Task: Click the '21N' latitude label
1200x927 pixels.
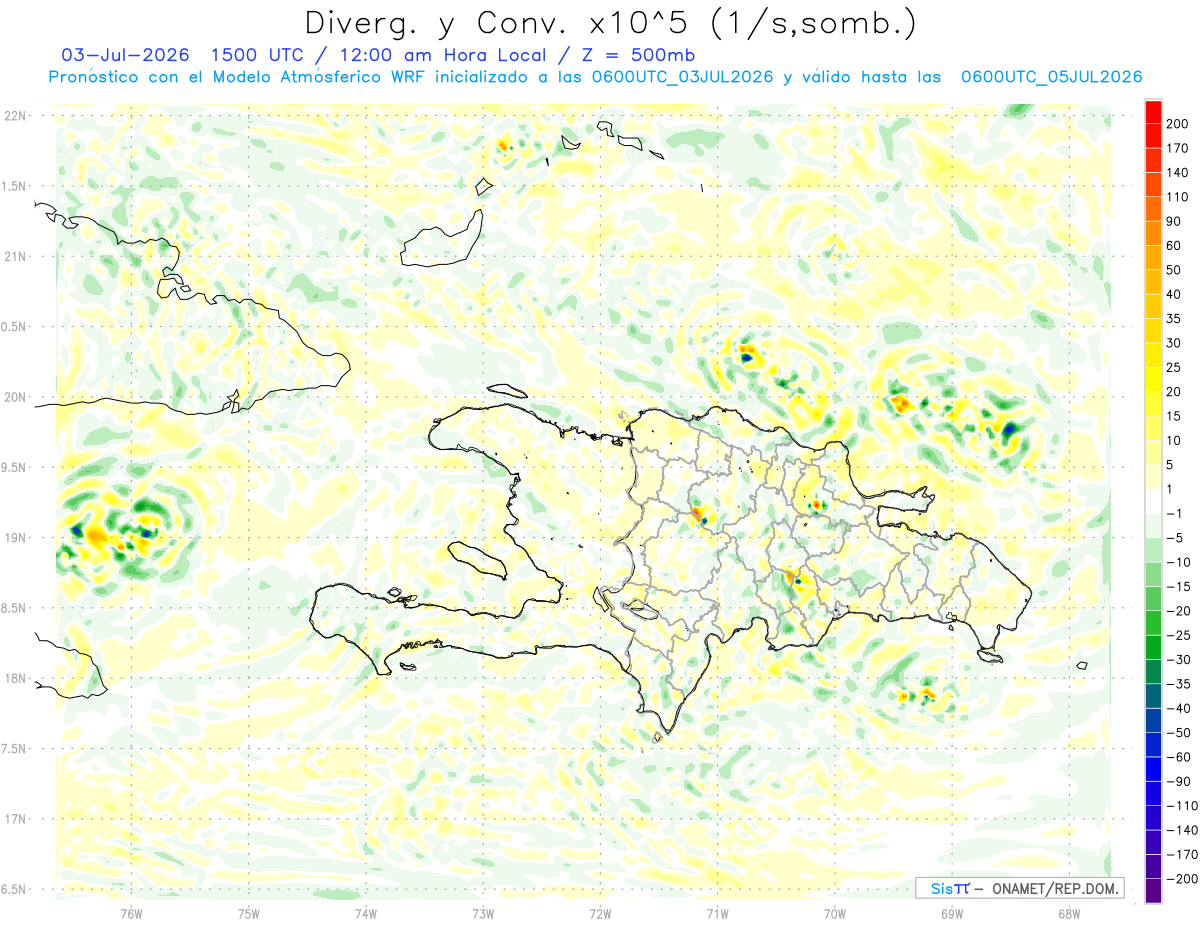Action: 14,256
